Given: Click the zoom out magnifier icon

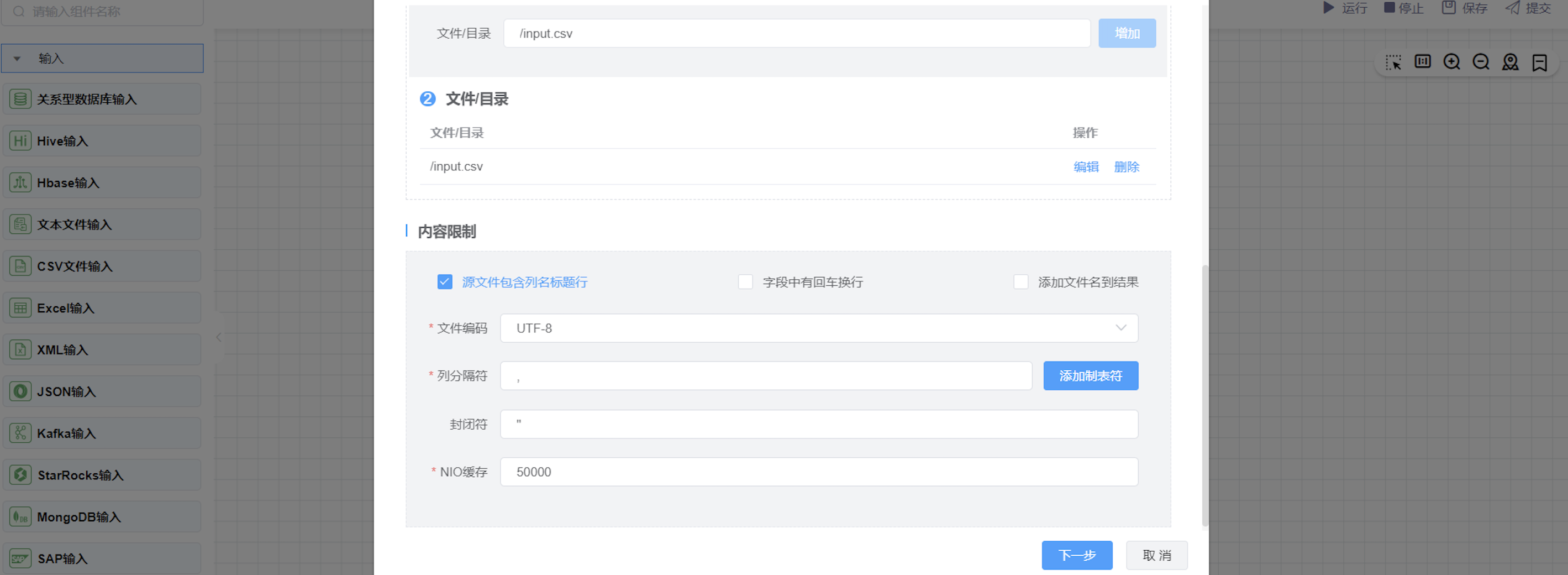Looking at the screenshot, I should pos(1481,62).
